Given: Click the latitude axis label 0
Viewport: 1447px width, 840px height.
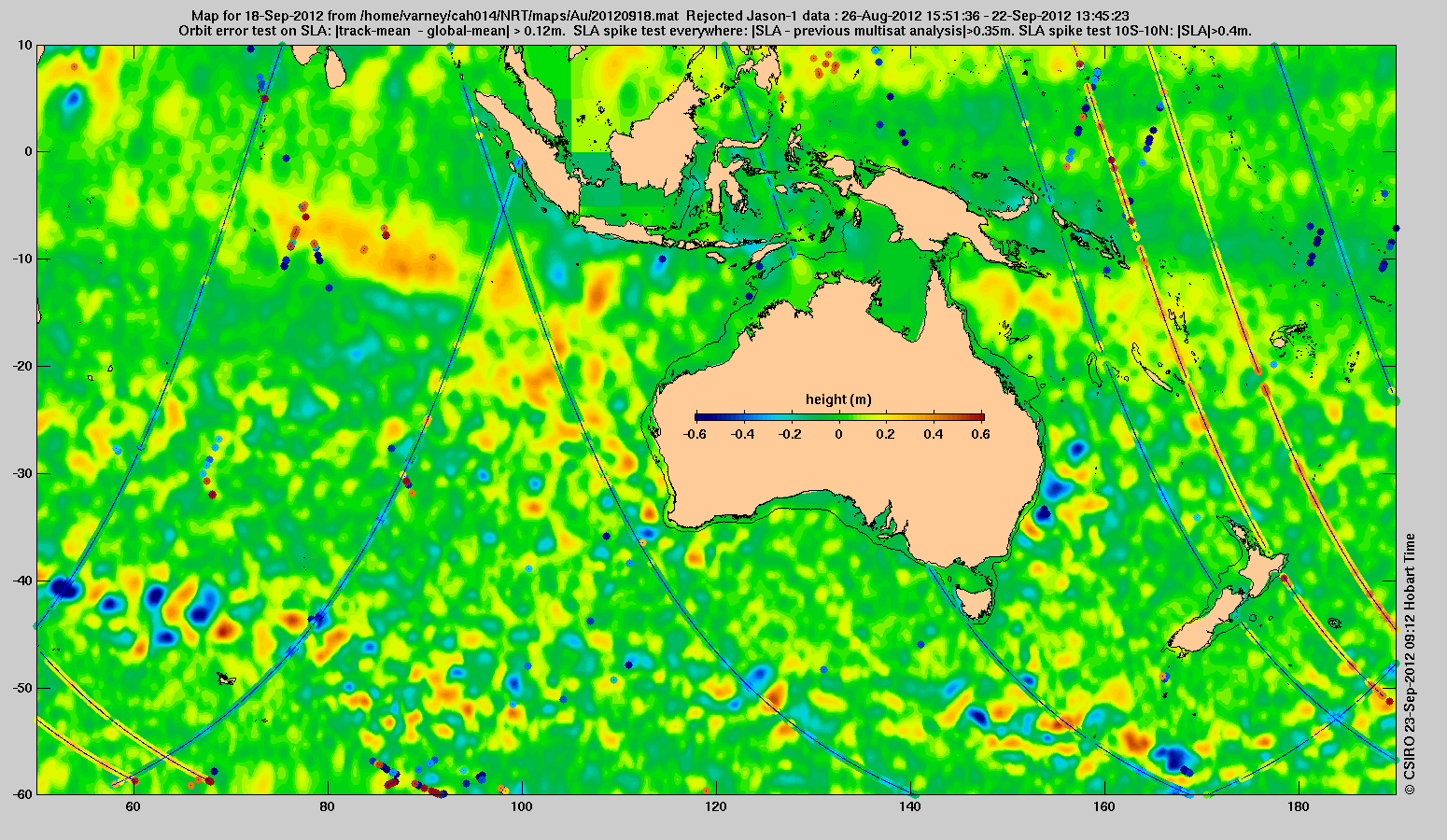Looking at the screenshot, I should 29,151.
